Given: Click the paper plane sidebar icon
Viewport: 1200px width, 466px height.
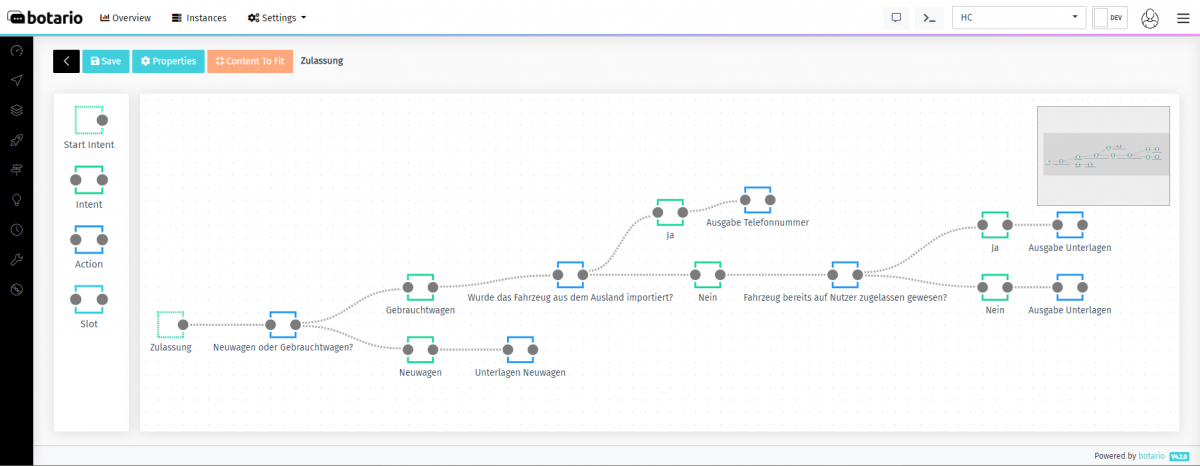Looking at the screenshot, I should click(17, 81).
